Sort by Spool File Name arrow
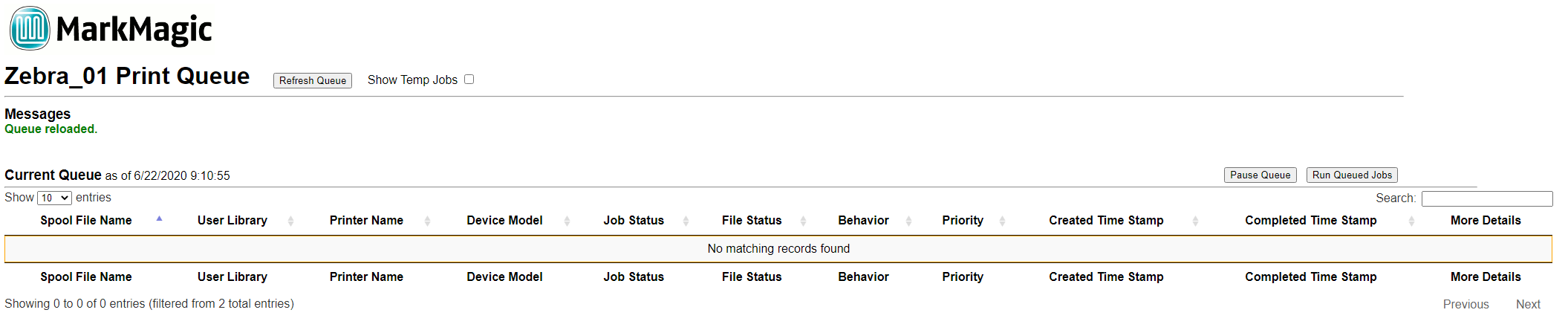 159,219
